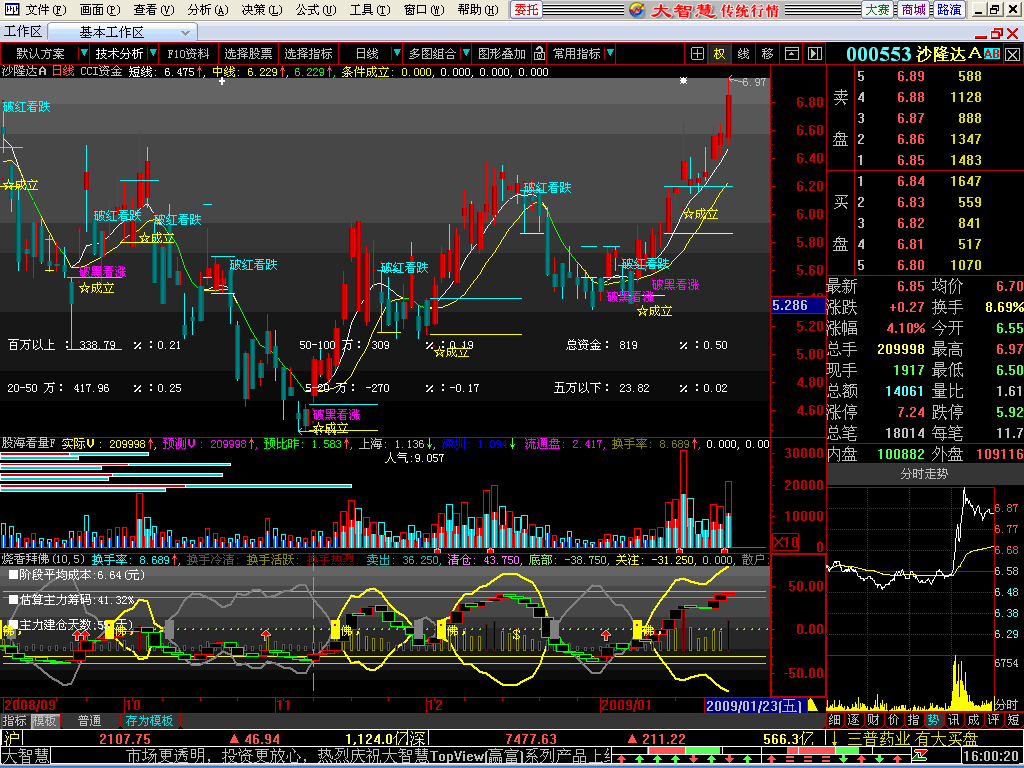Click the 大赛 button
Viewport: 1024px width, 768px height.
[x=877, y=10]
